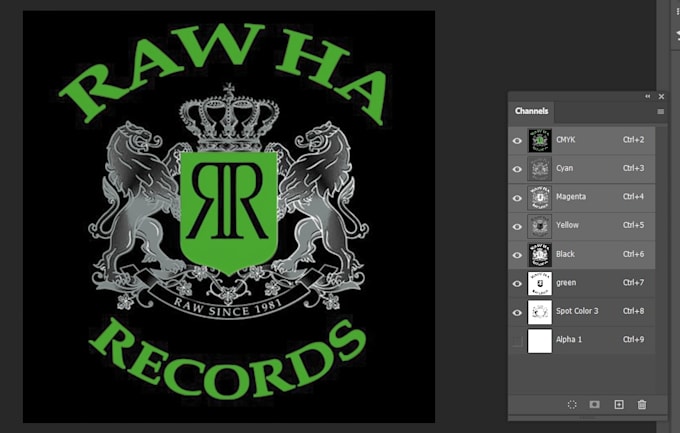Select CMYK channel thumbnail

pos(539,140)
